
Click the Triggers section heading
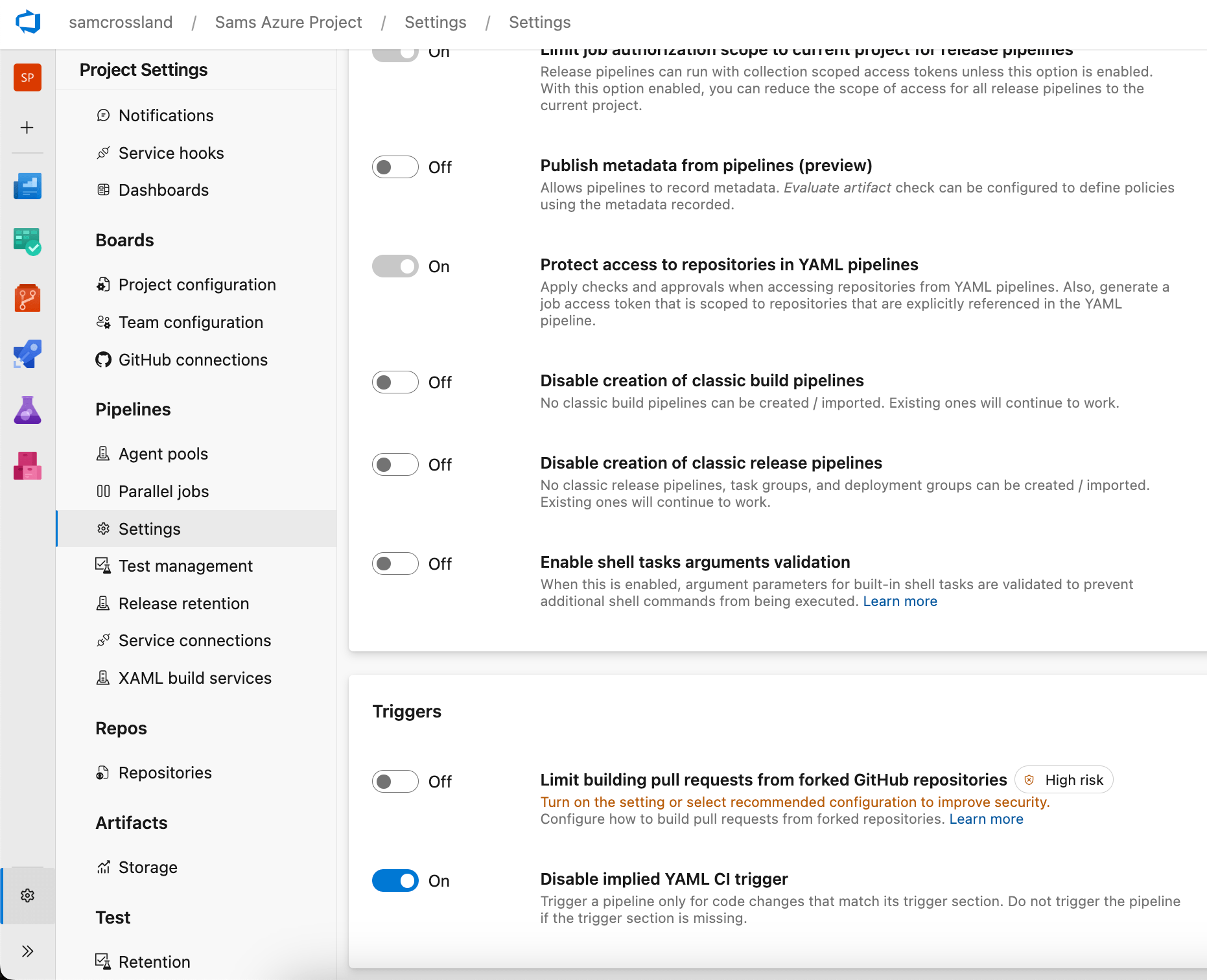coord(407,712)
